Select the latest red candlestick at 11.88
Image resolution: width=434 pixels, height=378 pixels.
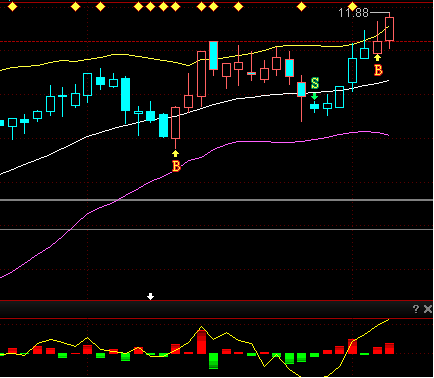pos(389,29)
